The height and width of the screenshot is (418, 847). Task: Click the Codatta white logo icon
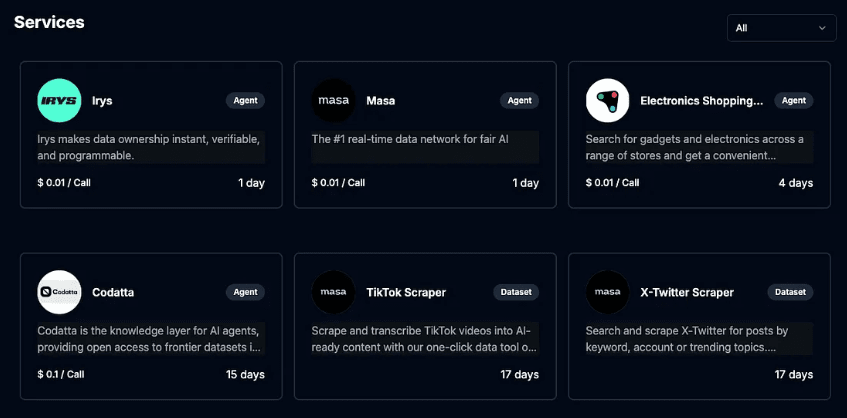point(59,292)
